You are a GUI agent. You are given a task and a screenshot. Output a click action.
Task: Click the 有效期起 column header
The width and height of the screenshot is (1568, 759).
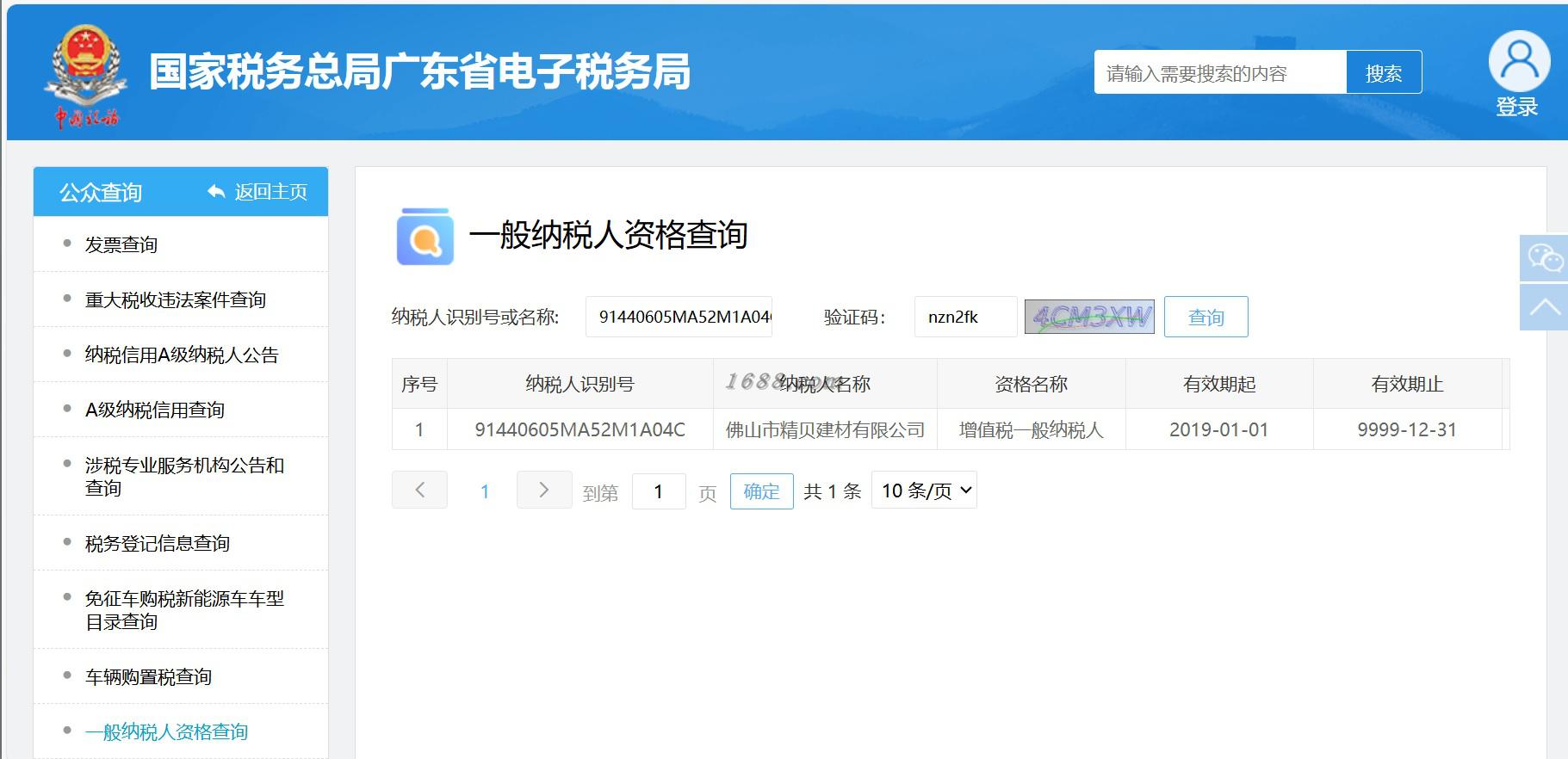tap(1219, 384)
